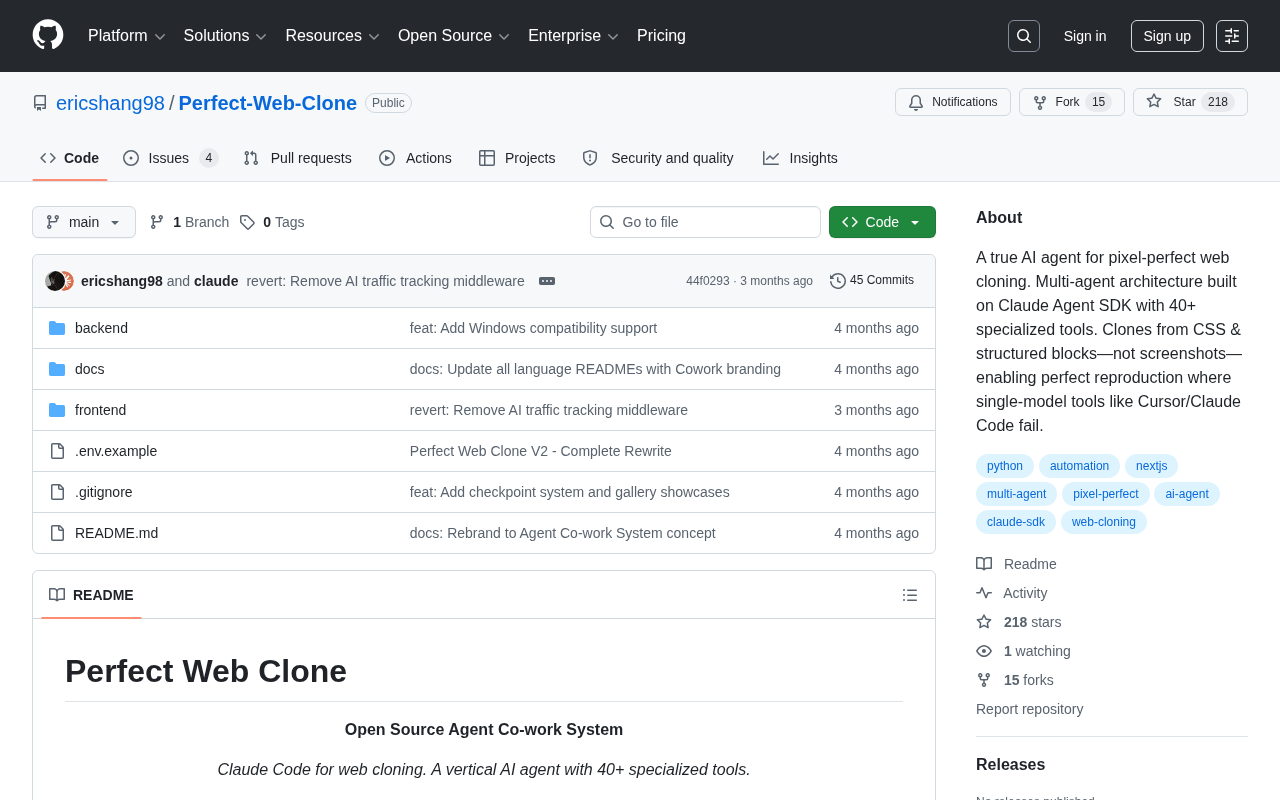The image size is (1280, 800).
Task: Go to the GitHub homepage logo
Action: click(x=48, y=35)
